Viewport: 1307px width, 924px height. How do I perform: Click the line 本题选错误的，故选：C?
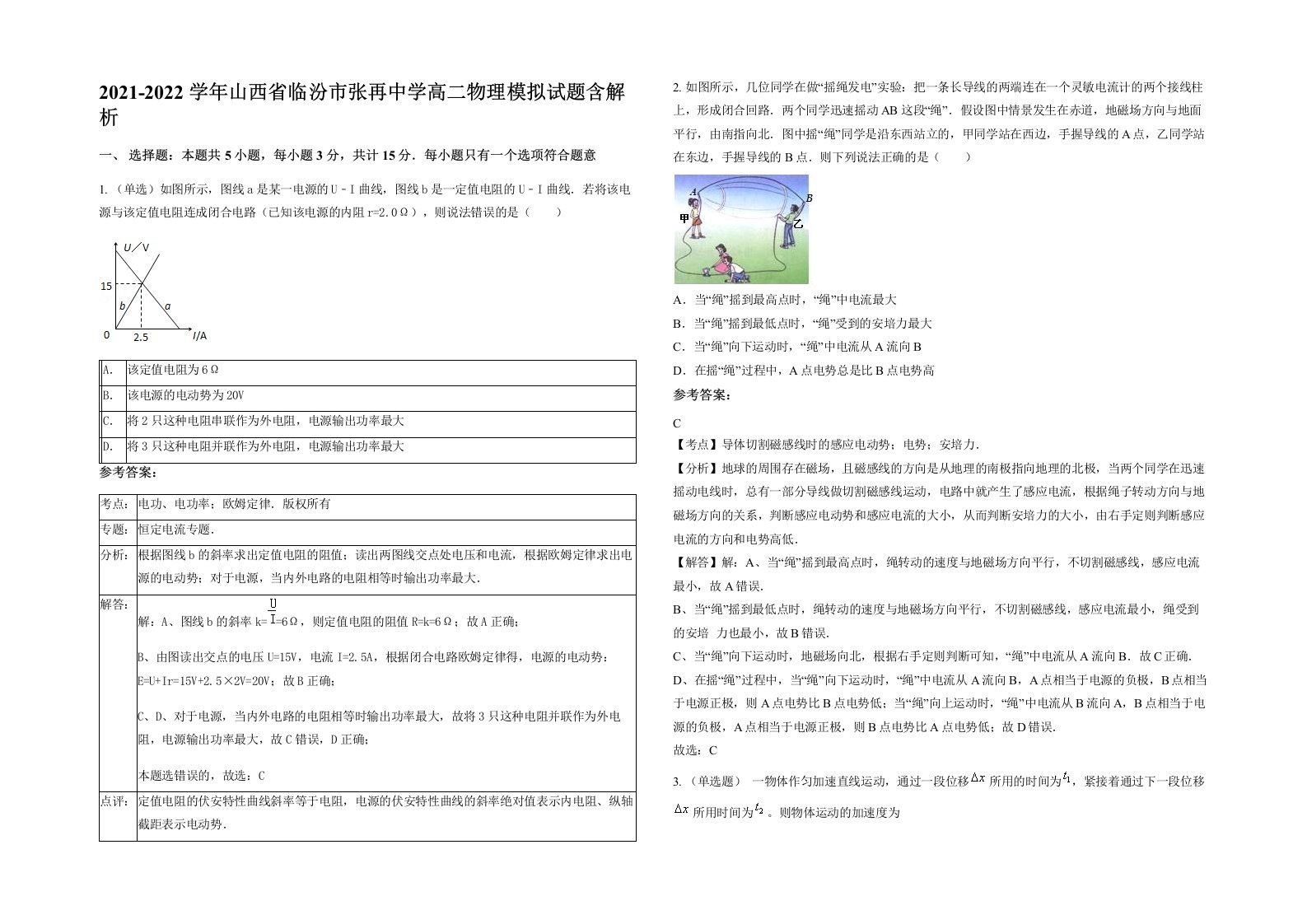(x=202, y=776)
